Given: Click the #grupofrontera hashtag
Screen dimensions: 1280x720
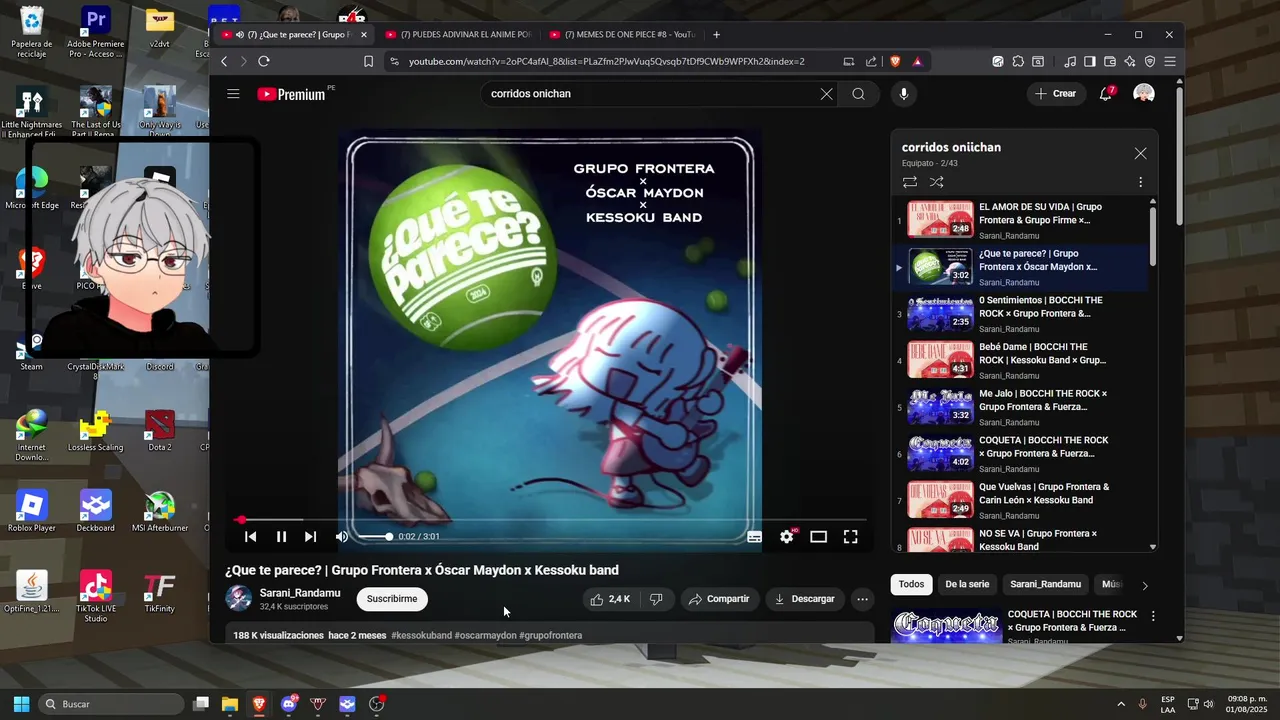Looking at the screenshot, I should [550, 635].
